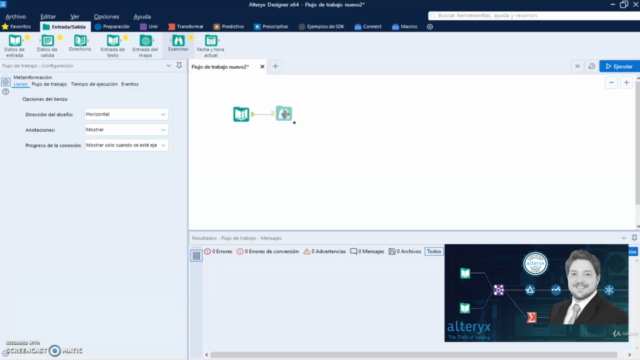
Task: Run the workflow with Ejecutar
Action: click(x=620, y=66)
